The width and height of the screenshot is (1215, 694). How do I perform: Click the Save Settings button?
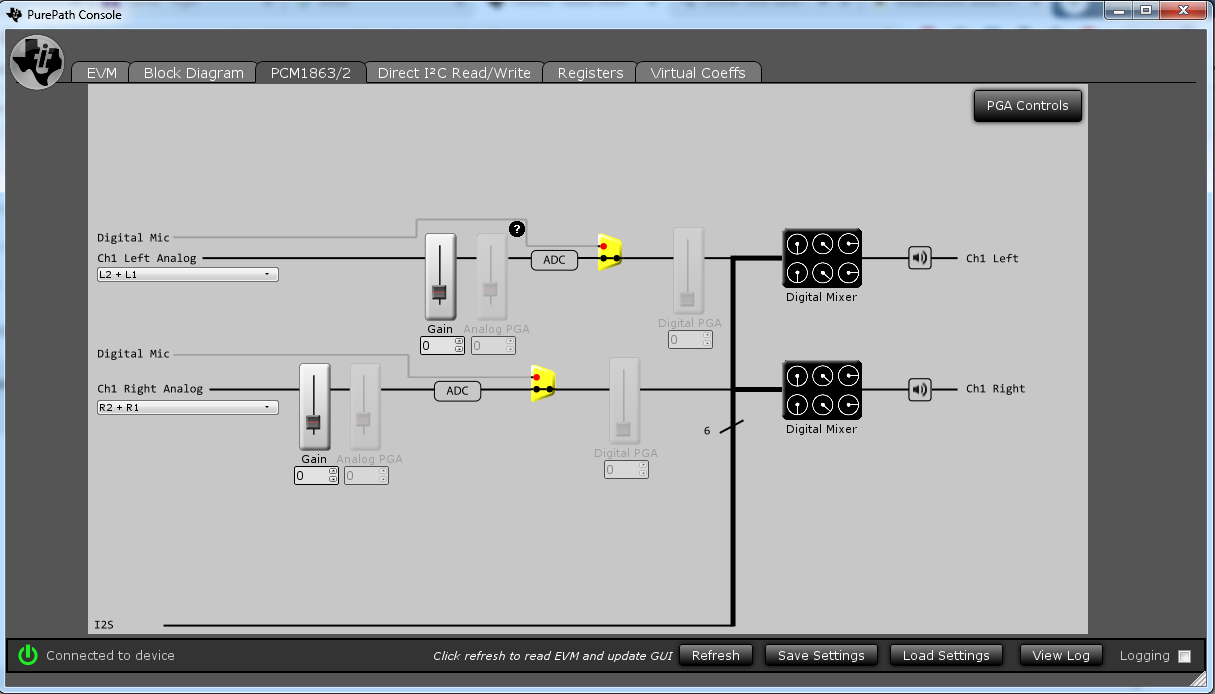821,656
